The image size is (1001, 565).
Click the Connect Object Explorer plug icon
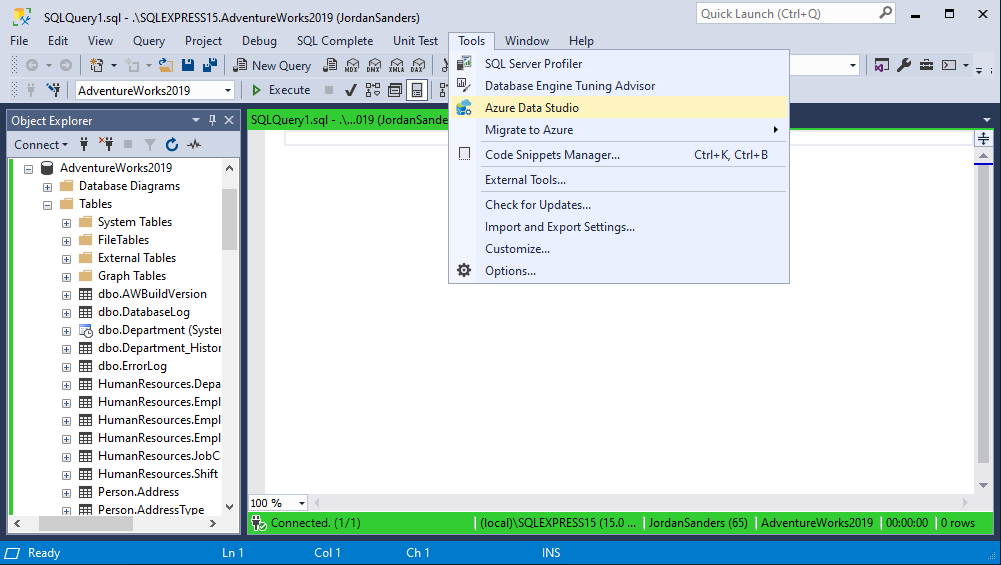point(84,144)
